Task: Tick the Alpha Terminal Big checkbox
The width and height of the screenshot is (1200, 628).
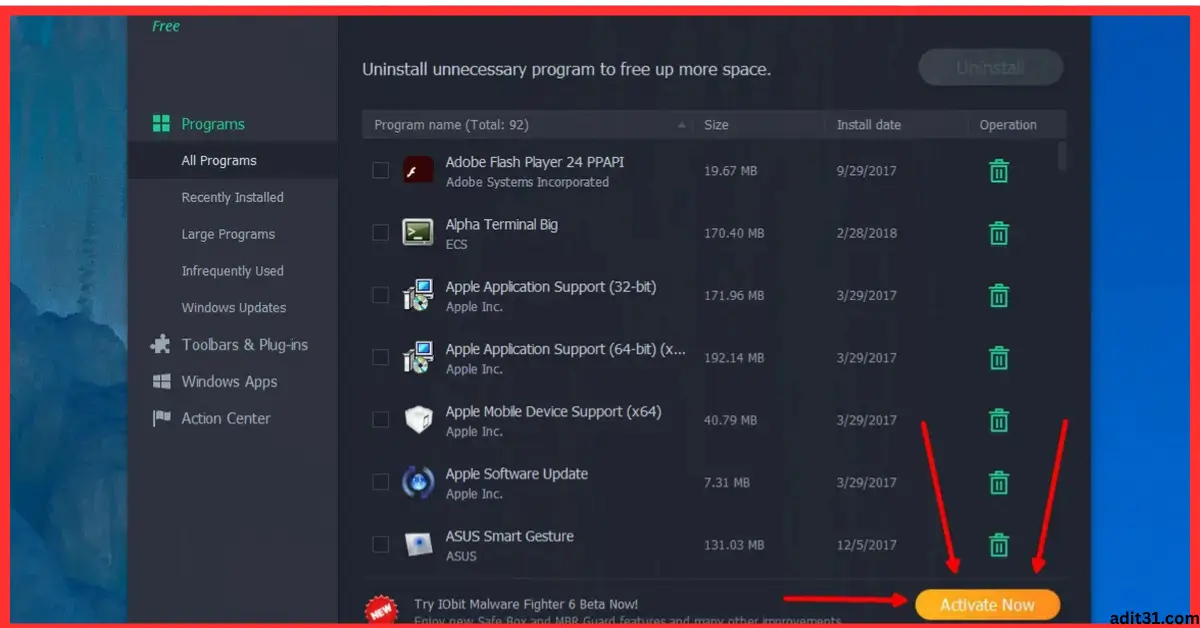Action: coord(380,233)
